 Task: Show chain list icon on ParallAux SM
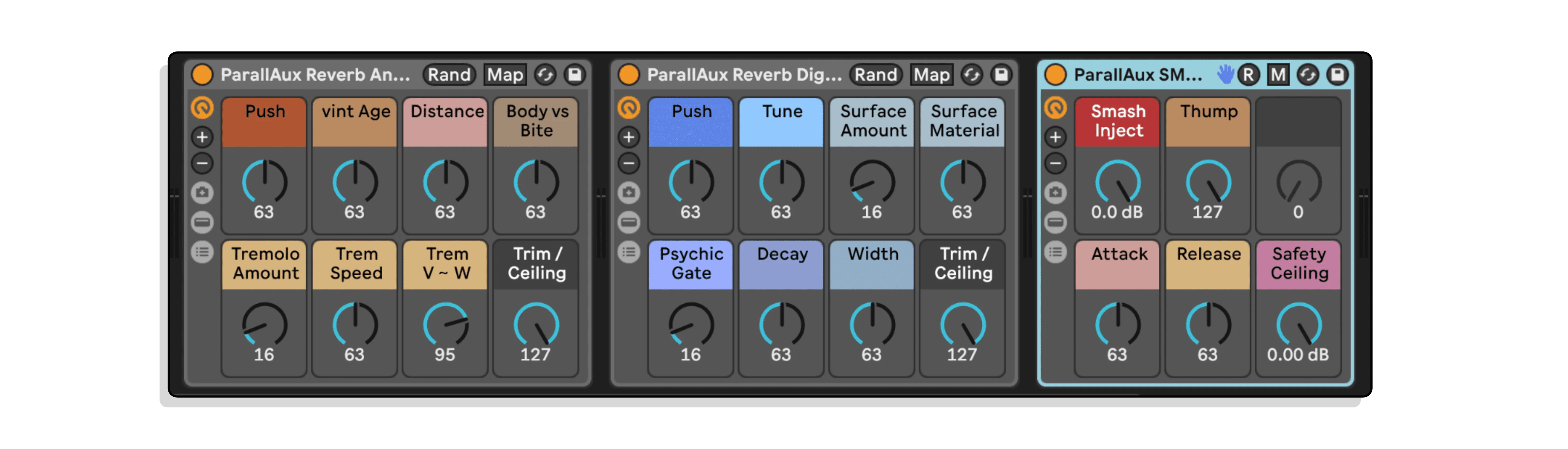(x=1056, y=222)
